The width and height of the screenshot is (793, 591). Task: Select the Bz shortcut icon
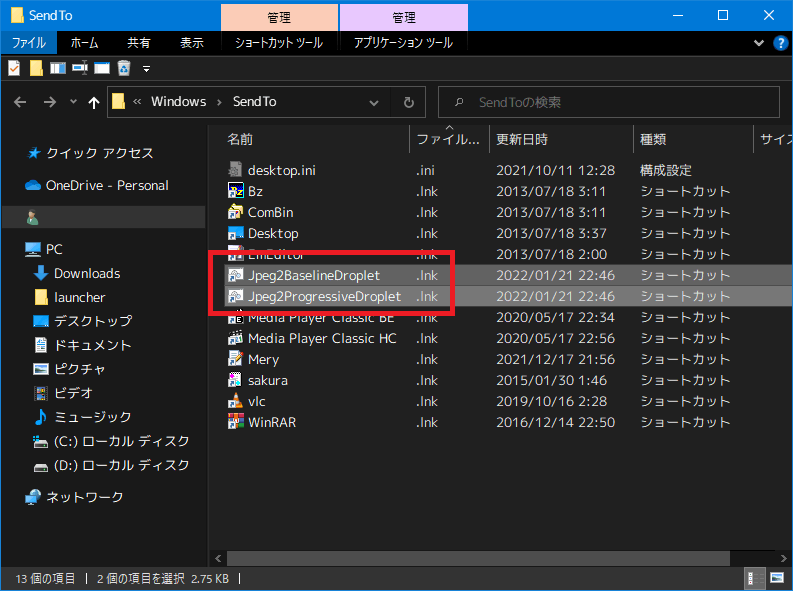coord(235,191)
